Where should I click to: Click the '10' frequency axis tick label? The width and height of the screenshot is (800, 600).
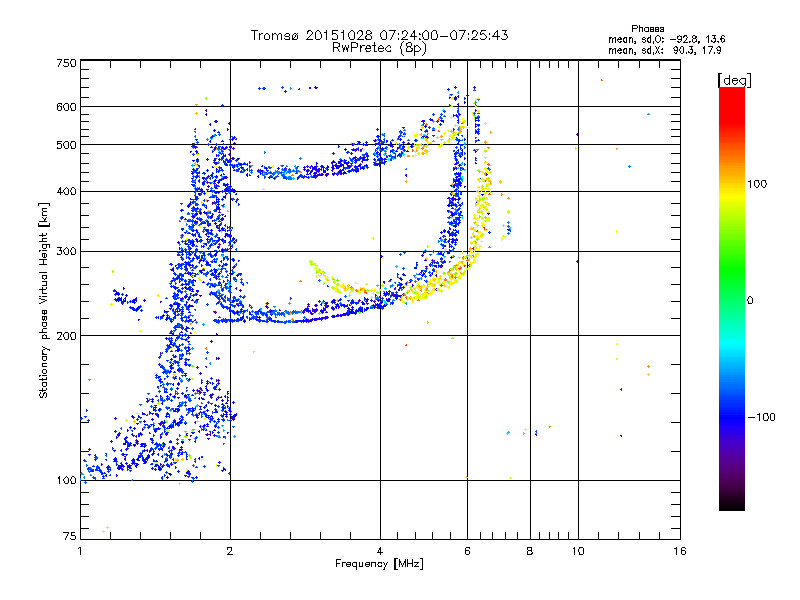[x=578, y=551]
